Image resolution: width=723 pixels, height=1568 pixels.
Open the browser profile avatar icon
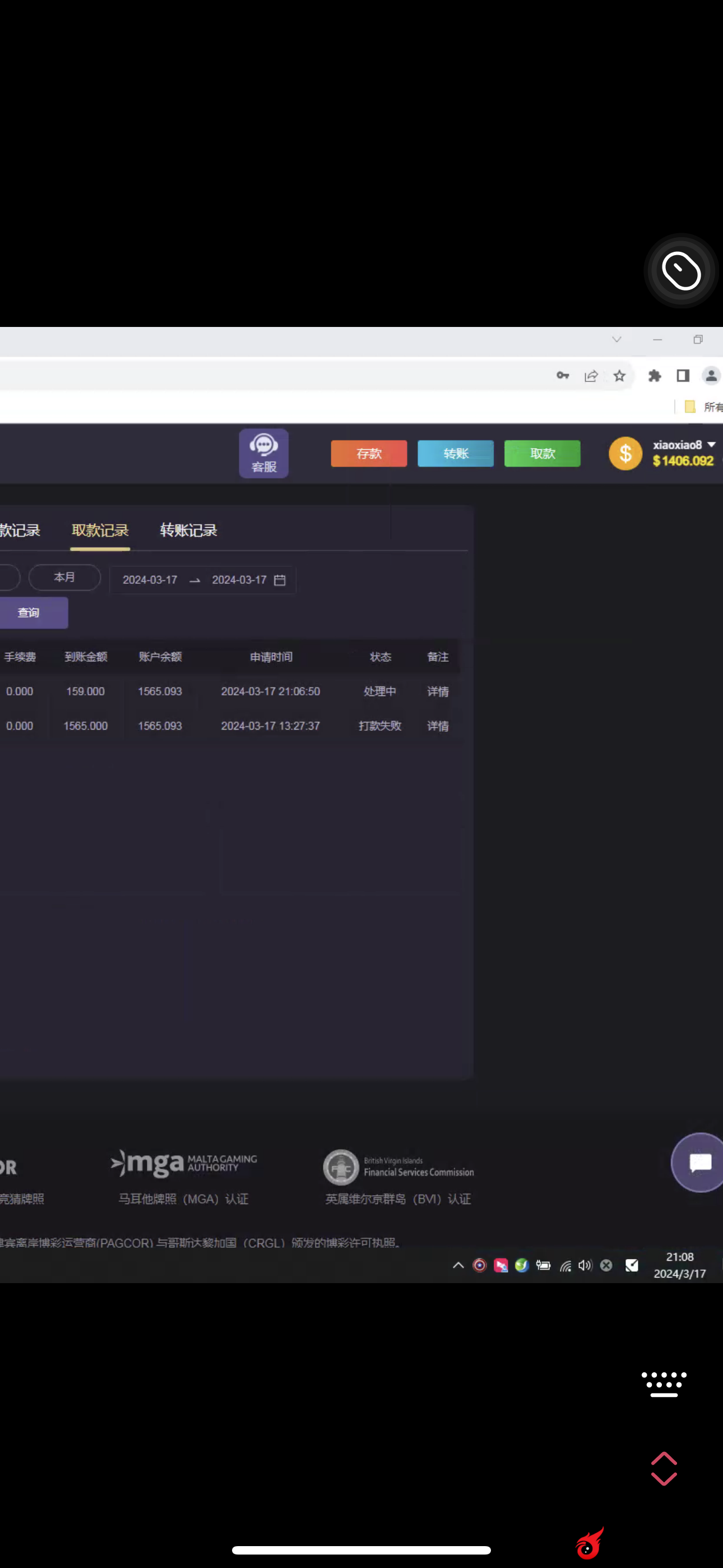pyautogui.click(x=710, y=376)
